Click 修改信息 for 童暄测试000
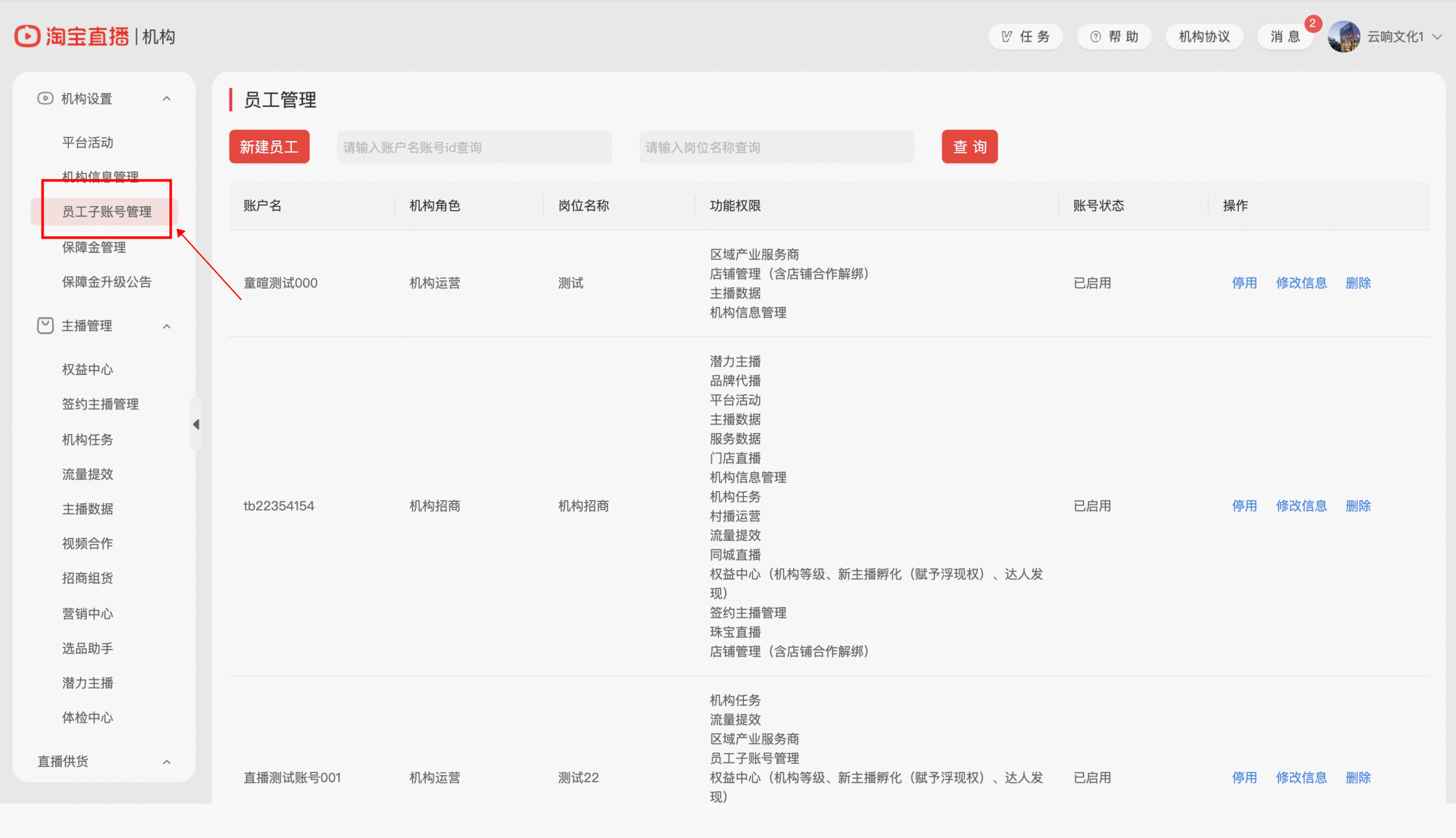 [1301, 283]
